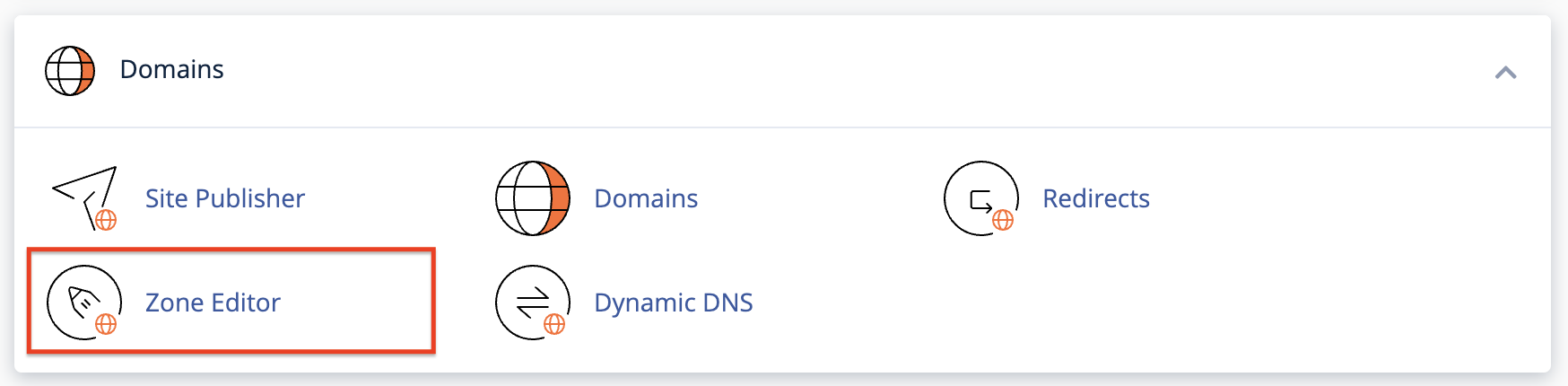Click orange globe badge on Site Publisher icon
This screenshot has width=1568, height=386.
(x=106, y=220)
